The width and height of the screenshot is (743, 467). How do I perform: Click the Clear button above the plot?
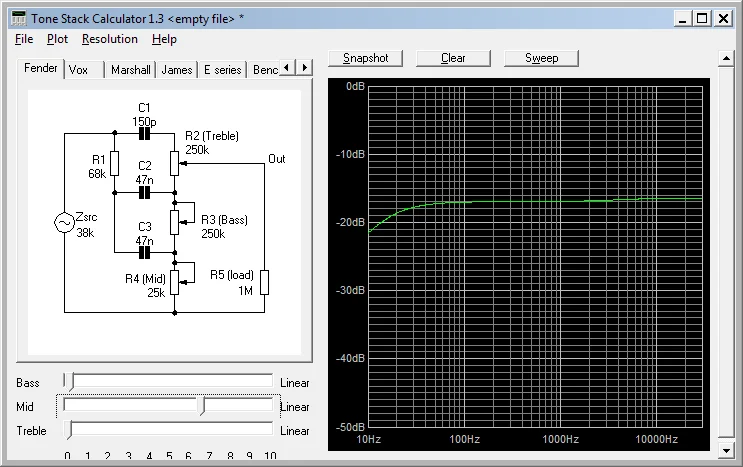[453, 58]
